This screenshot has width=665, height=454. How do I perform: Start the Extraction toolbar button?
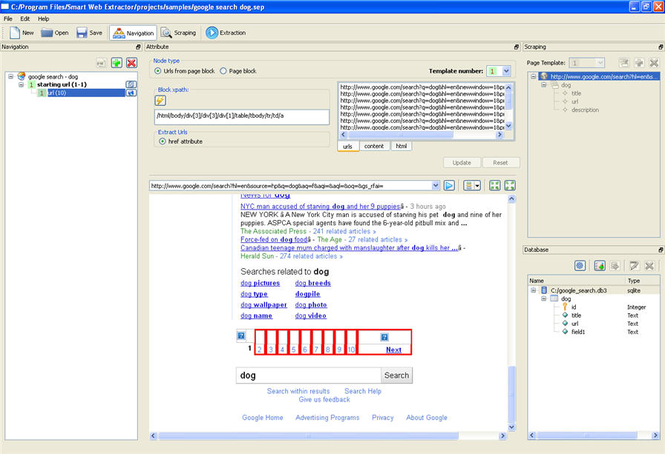[x=226, y=33]
